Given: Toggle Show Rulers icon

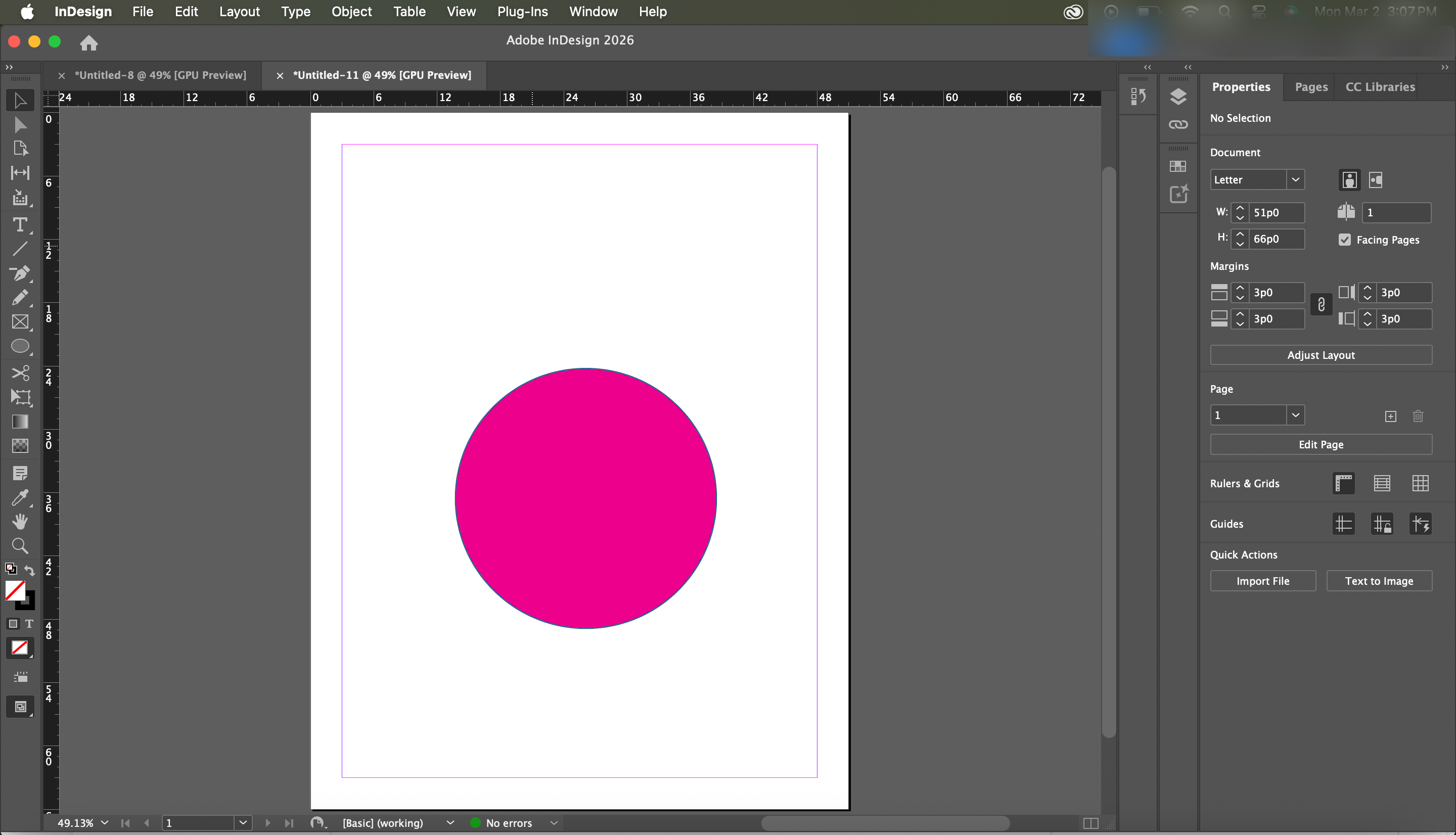Looking at the screenshot, I should 1344,483.
